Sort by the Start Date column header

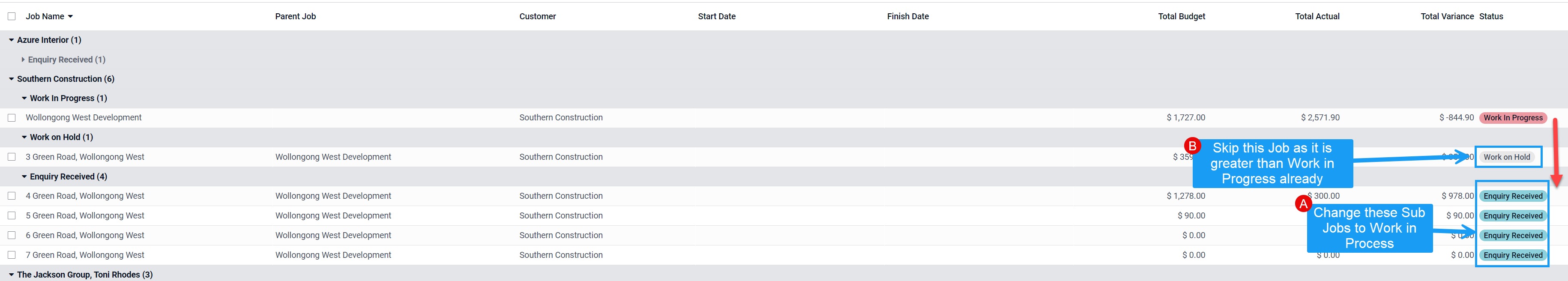coord(716,16)
